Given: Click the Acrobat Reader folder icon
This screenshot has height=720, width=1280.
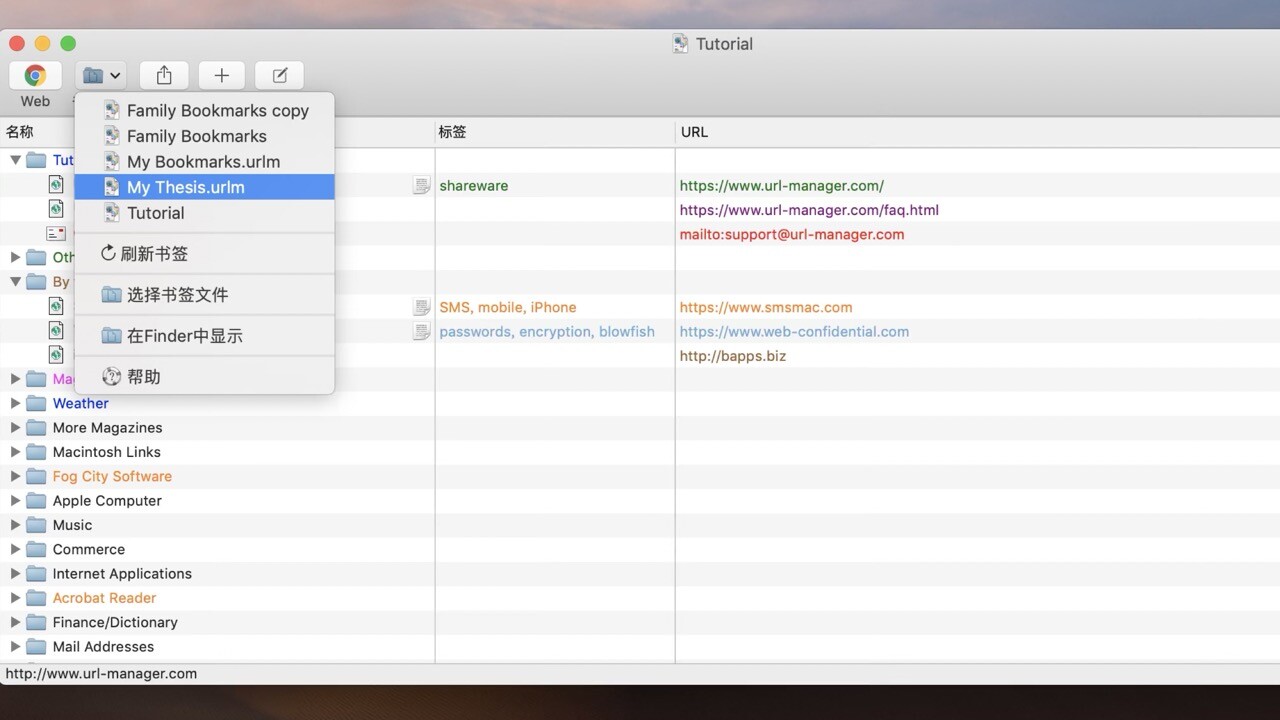Looking at the screenshot, I should coord(36,598).
